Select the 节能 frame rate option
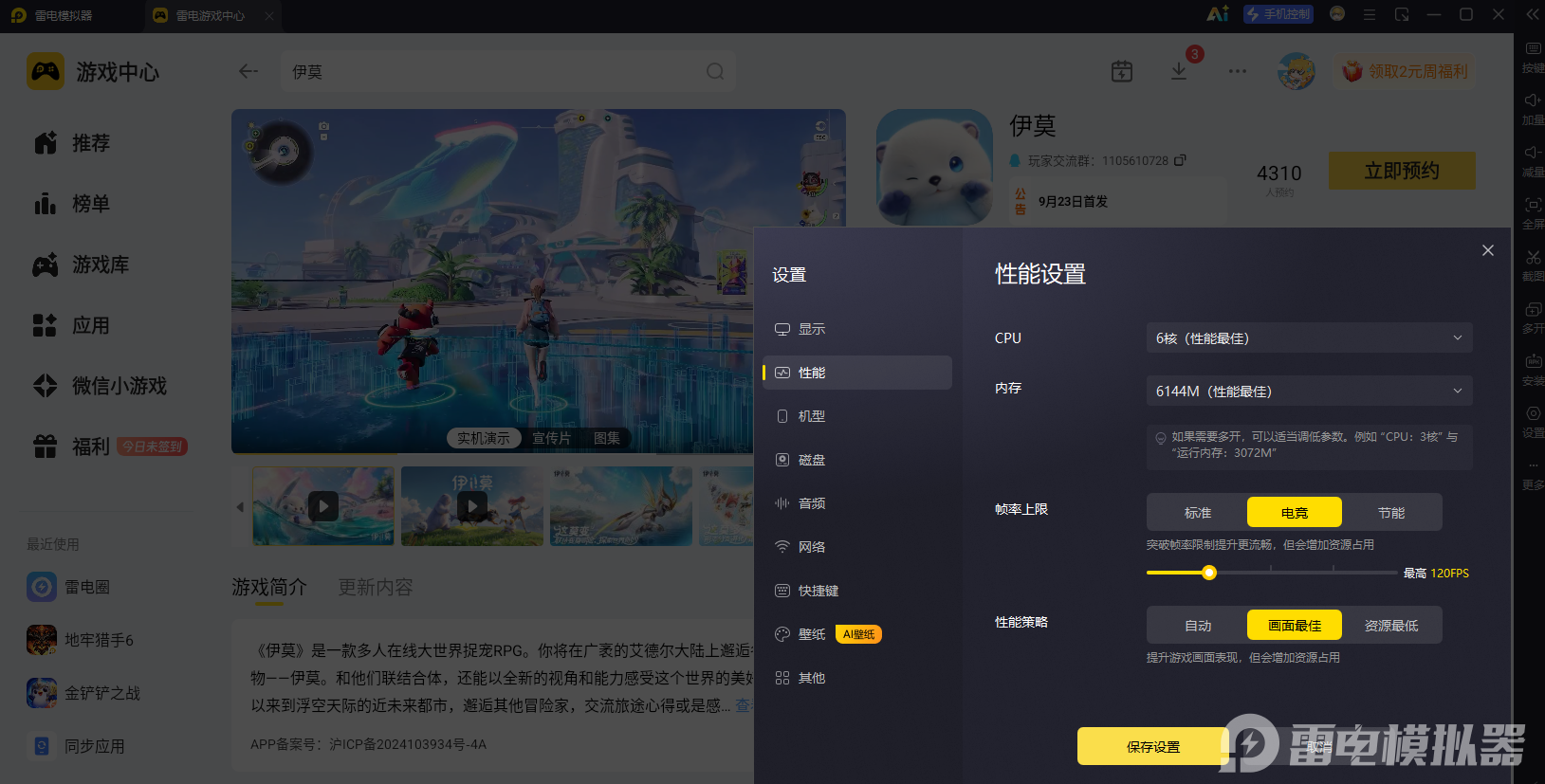 pyautogui.click(x=1391, y=512)
